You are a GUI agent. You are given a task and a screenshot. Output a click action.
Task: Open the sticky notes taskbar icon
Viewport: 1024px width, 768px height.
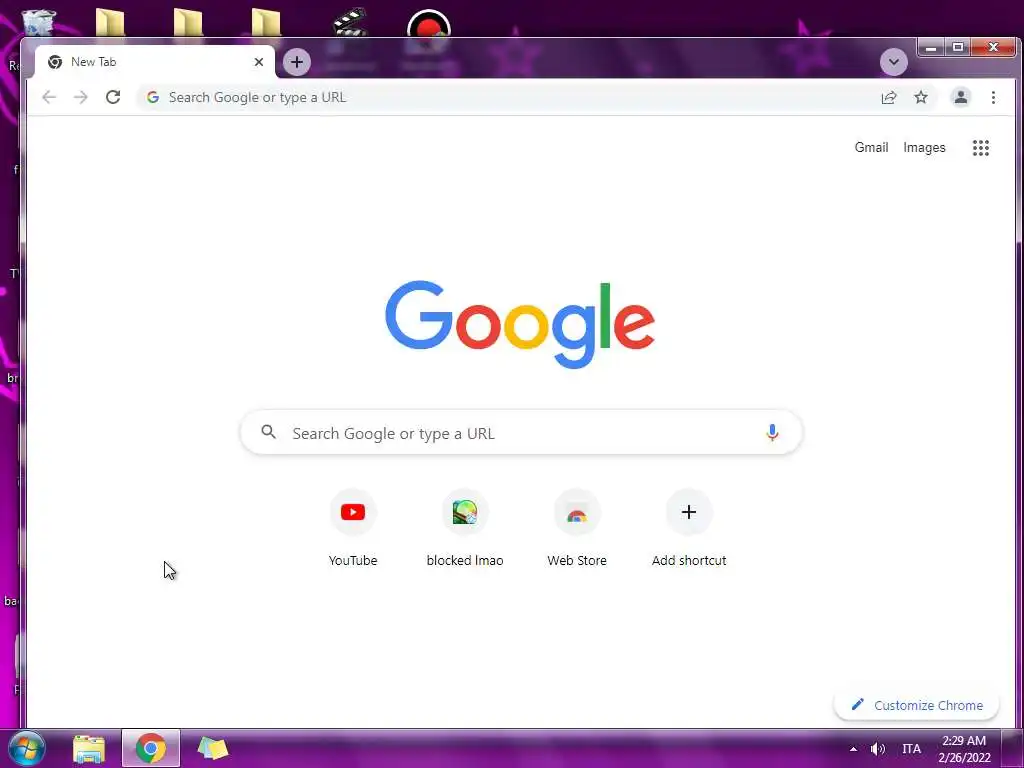[213, 748]
